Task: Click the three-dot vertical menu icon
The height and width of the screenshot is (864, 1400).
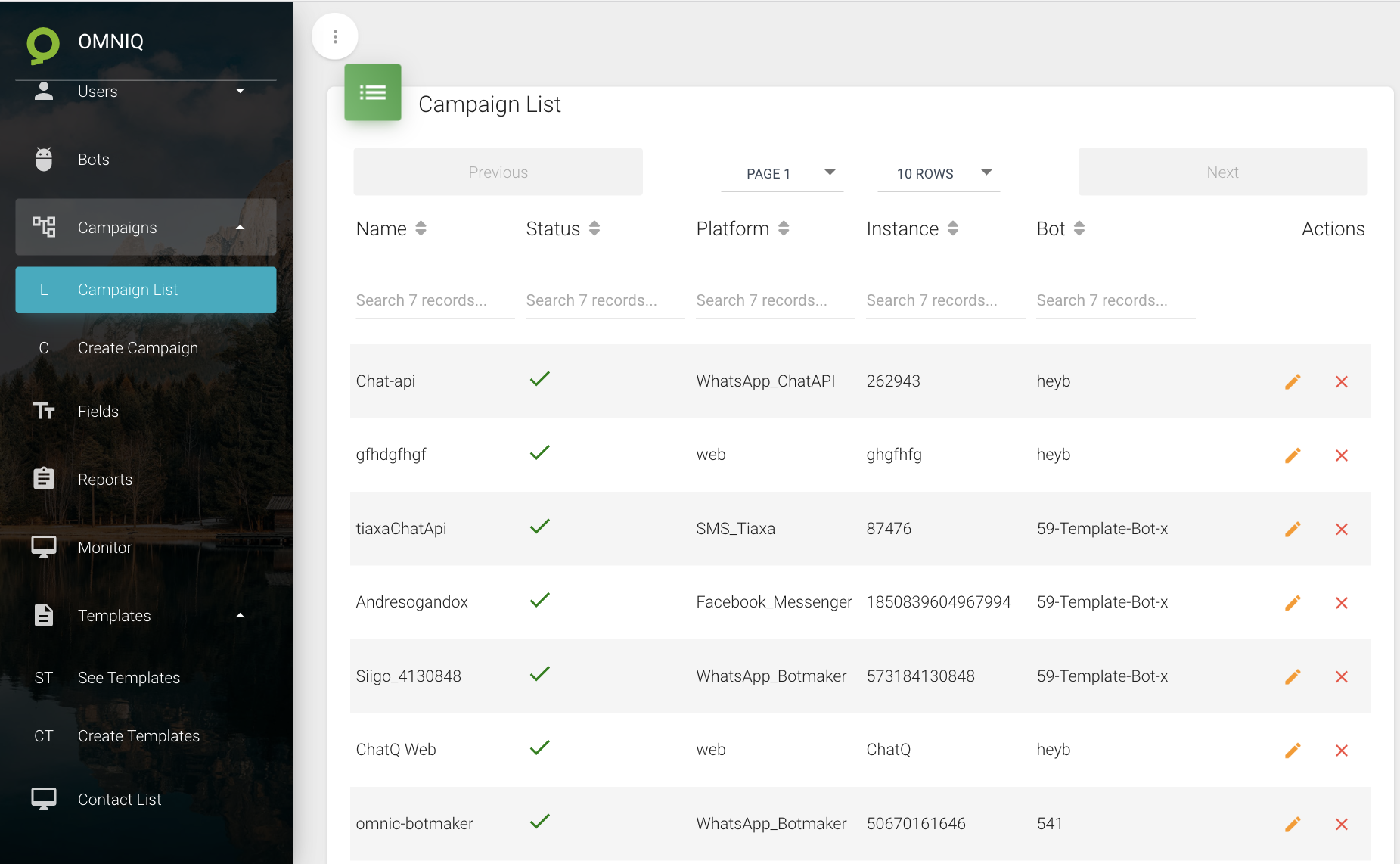Action: point(335,36)
